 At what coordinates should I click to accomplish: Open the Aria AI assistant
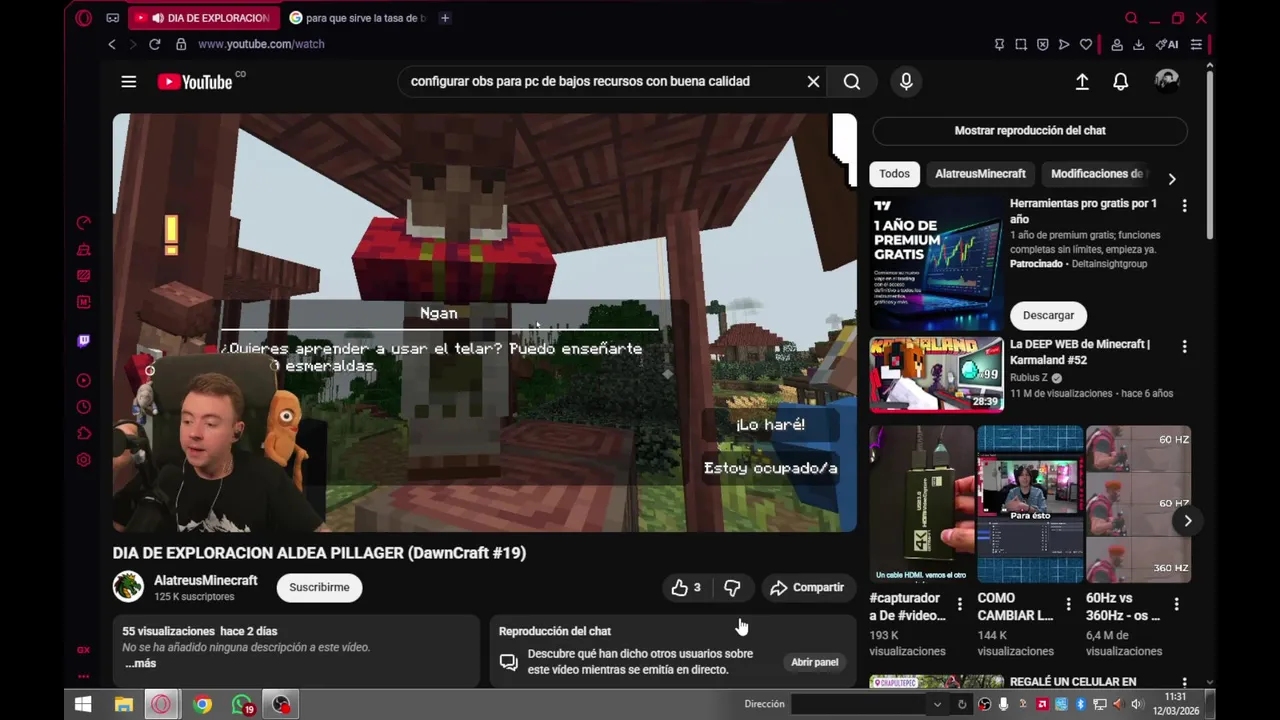[1167, 44]
